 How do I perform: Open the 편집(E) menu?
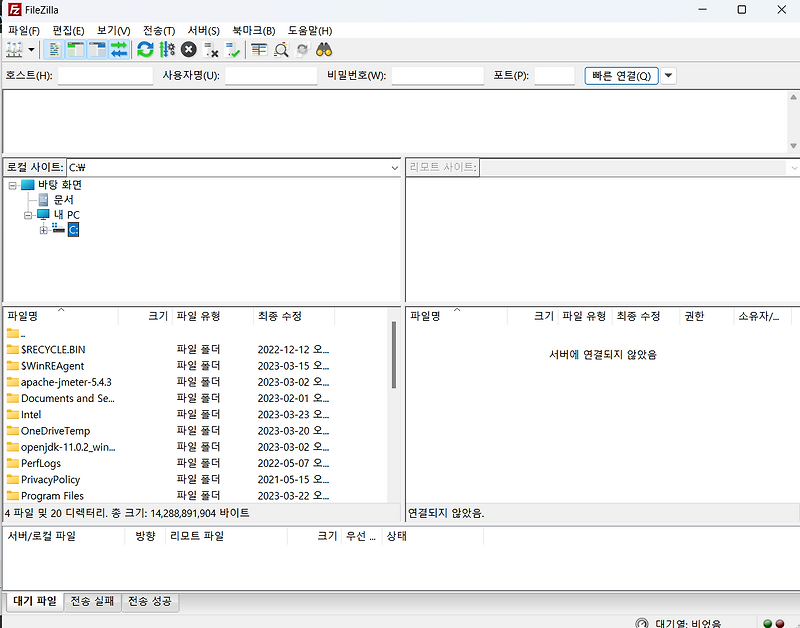(x=68, y=31)
